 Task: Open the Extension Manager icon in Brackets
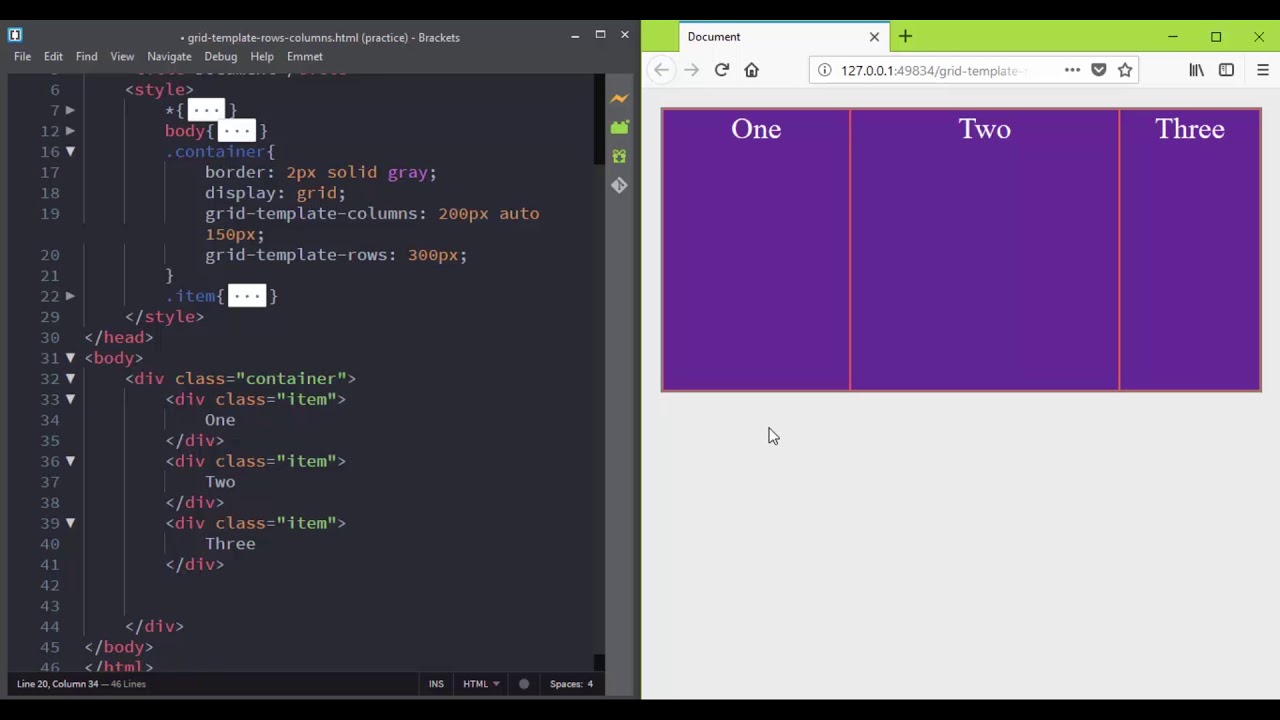point(619,127)
